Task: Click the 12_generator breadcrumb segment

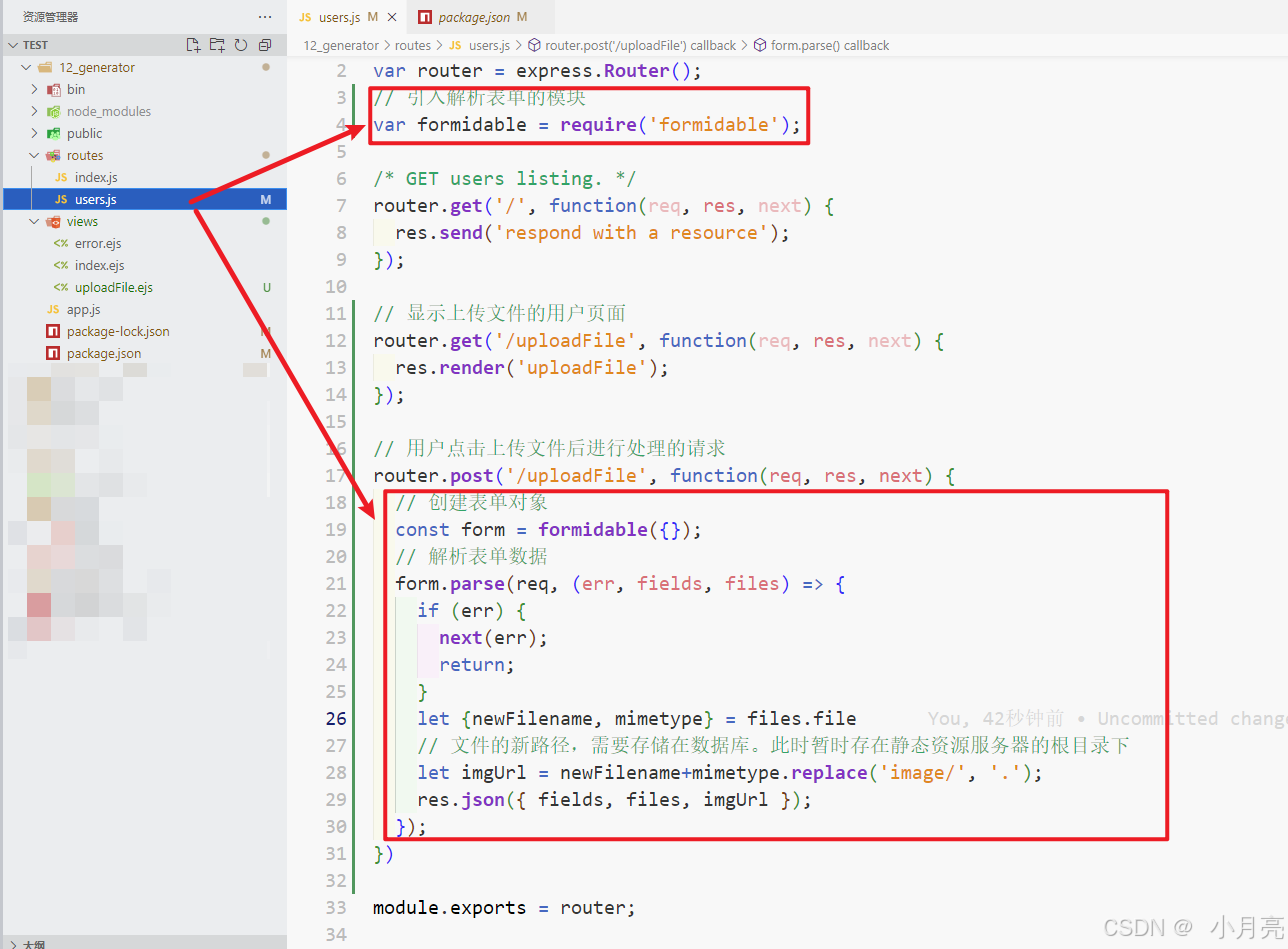Action: tap(341, 45)
